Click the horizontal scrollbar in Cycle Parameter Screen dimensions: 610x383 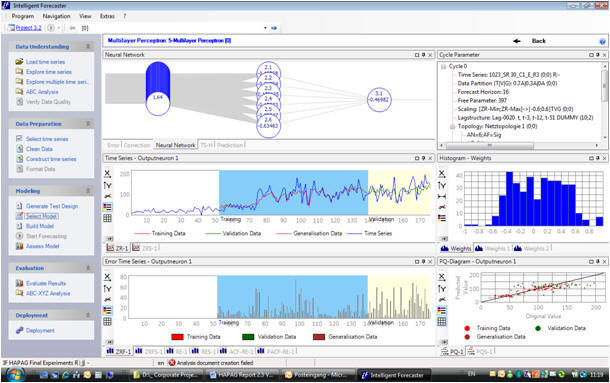[521, 146]
